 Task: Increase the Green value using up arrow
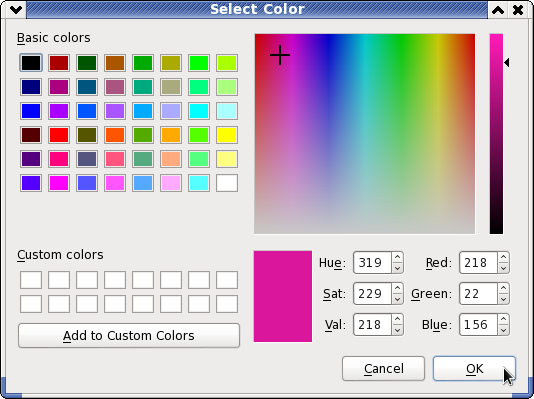point(503,288)
